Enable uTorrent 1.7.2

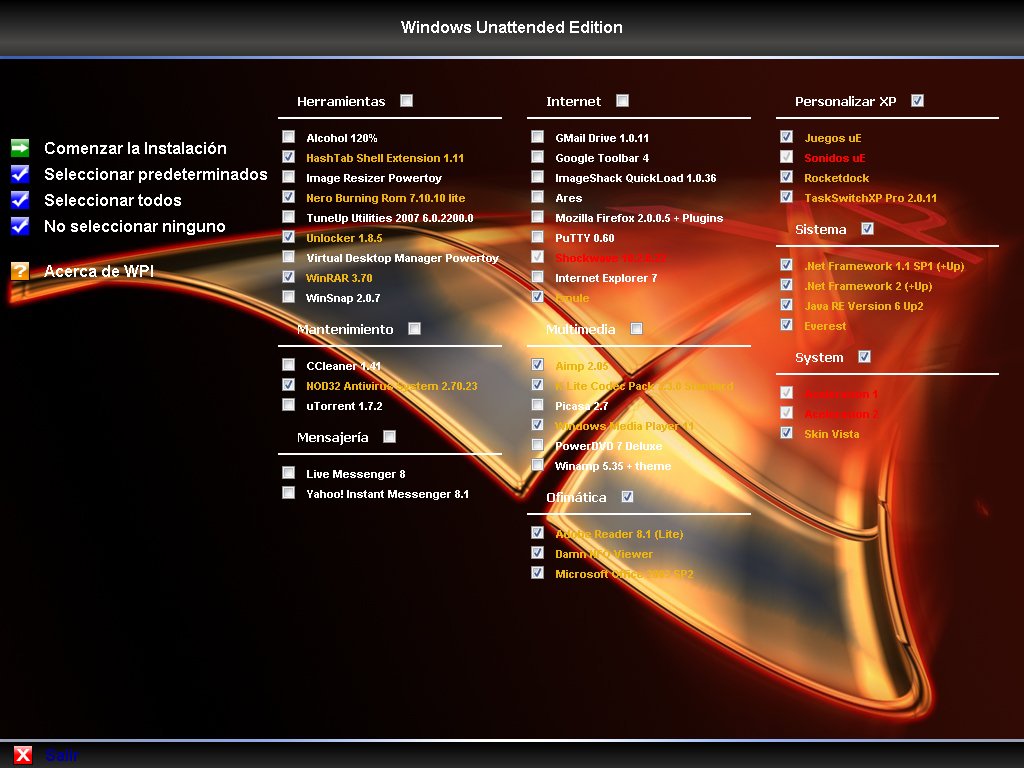288,404
